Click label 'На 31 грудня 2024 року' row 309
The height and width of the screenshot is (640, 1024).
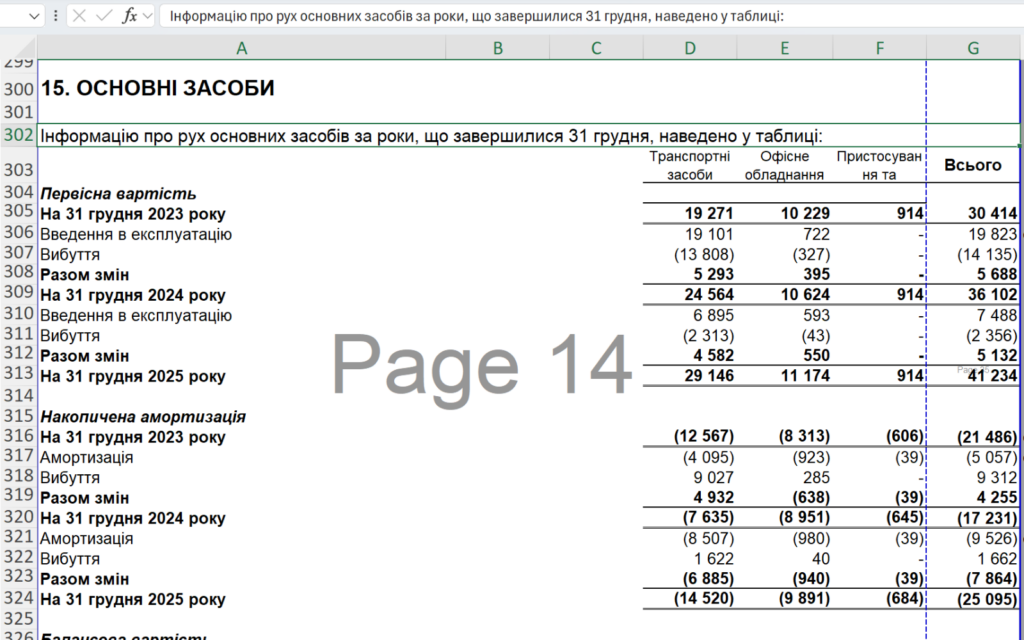point(133,295)
